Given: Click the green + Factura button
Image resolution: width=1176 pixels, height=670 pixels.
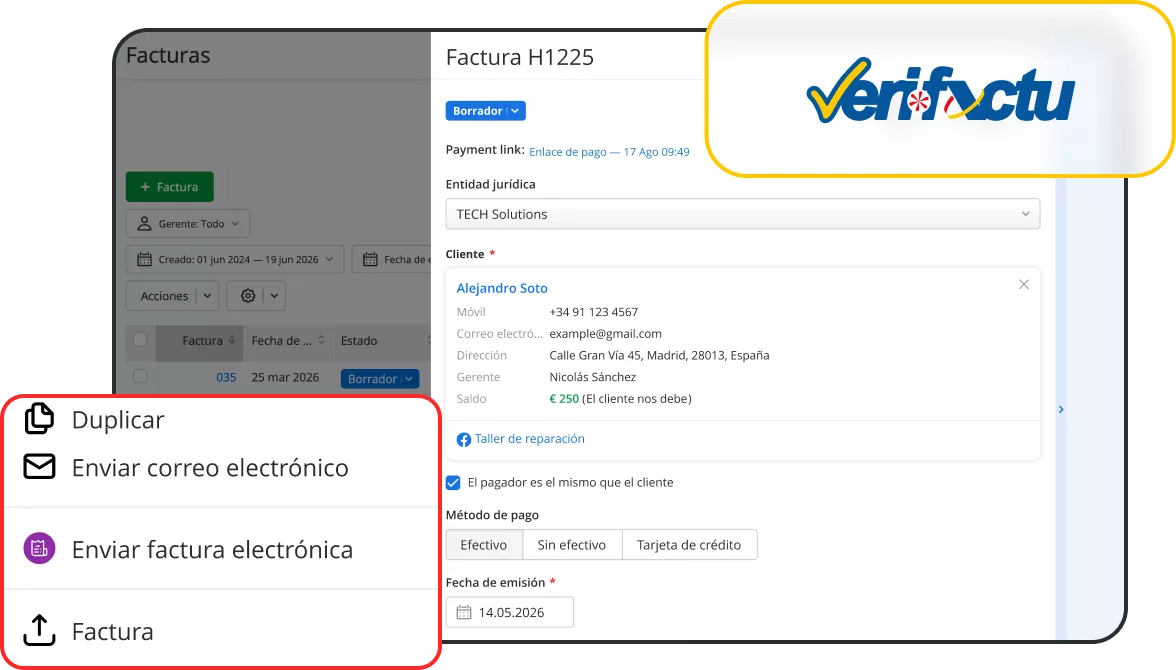Looking at the screenshot, I should click(170, 187).
